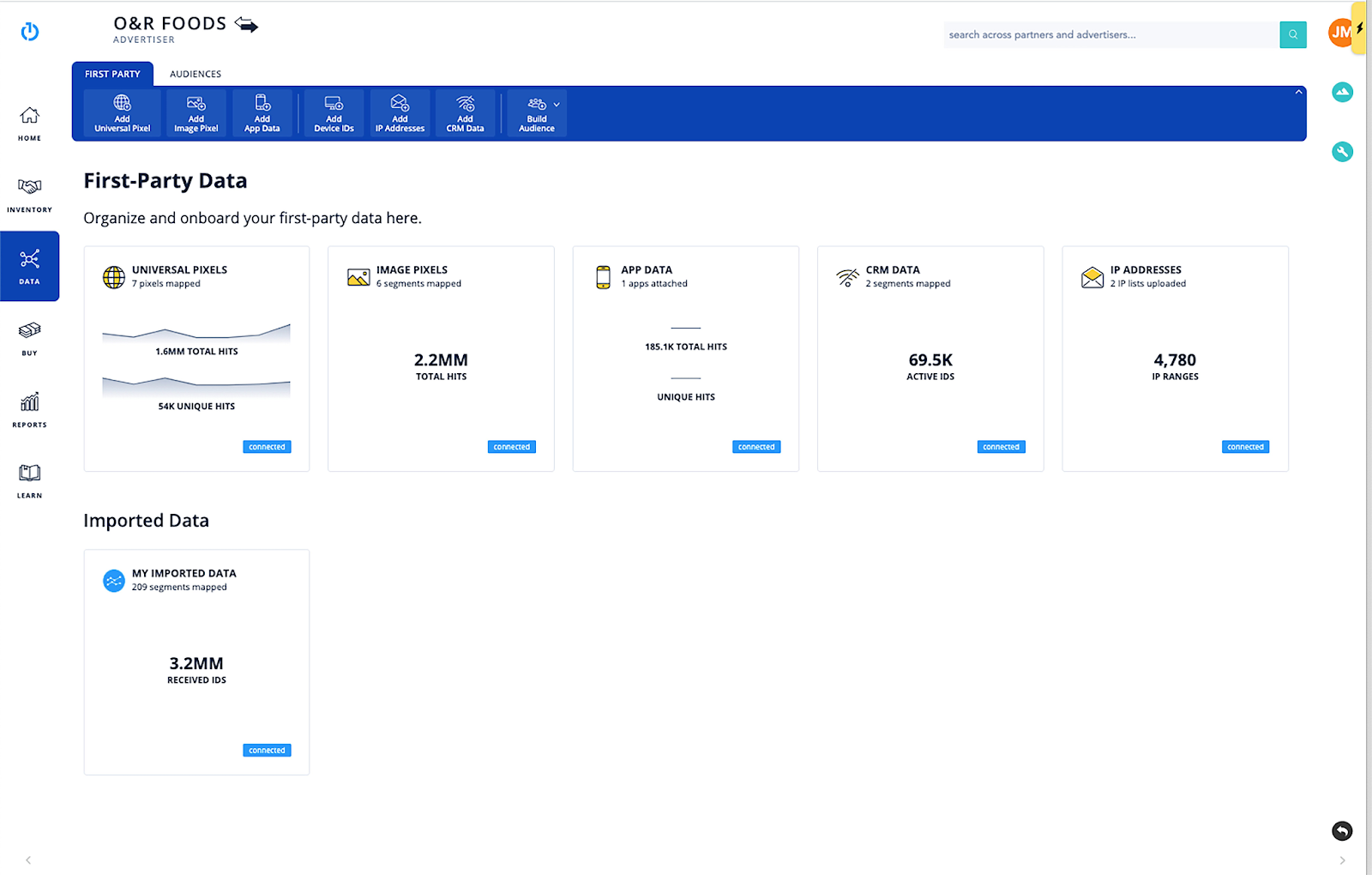
Task: Select the First Party tab
Action: (112, 74)
